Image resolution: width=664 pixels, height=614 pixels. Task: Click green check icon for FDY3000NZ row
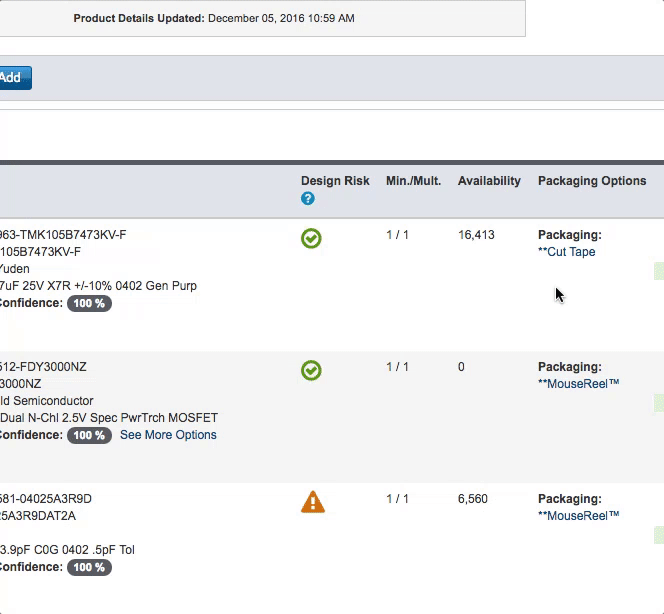311,371
